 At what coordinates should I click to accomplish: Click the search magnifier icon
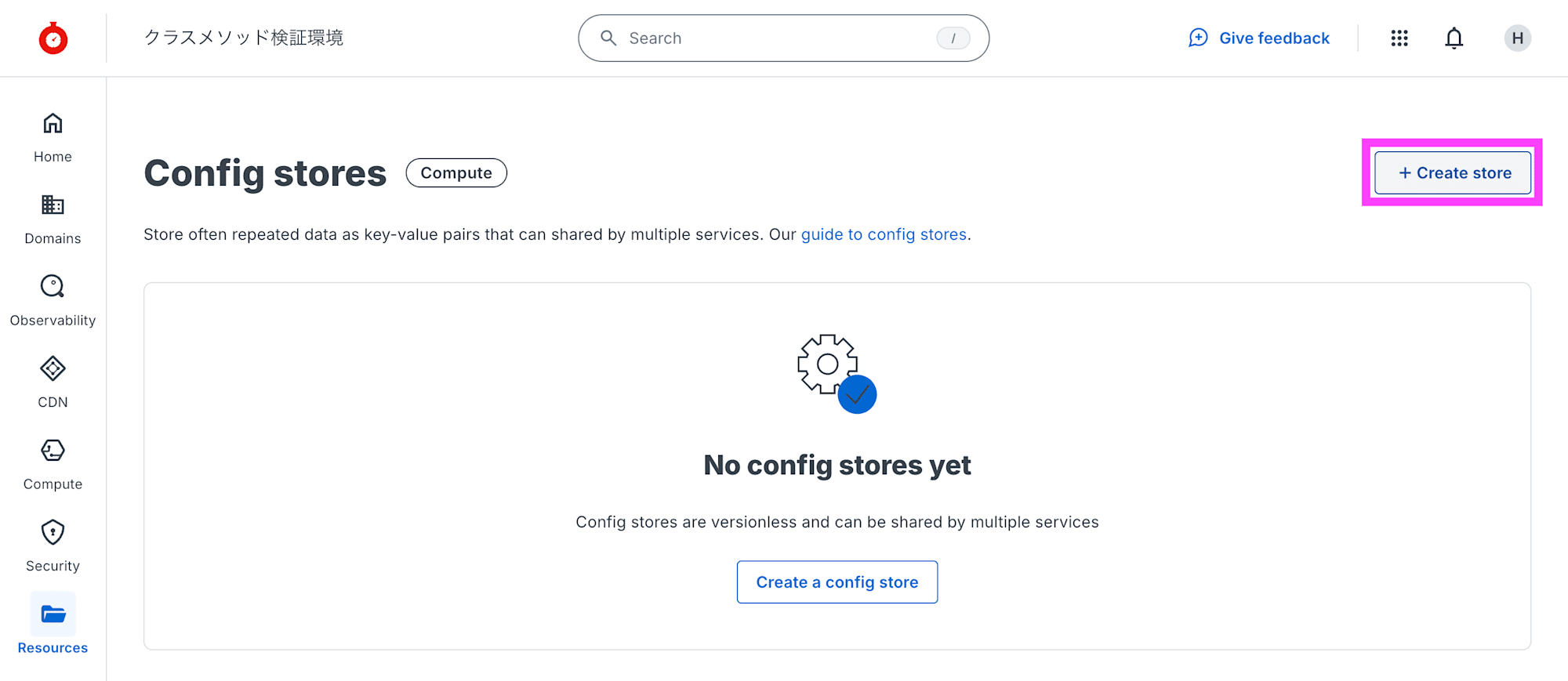tap(608, 38)
